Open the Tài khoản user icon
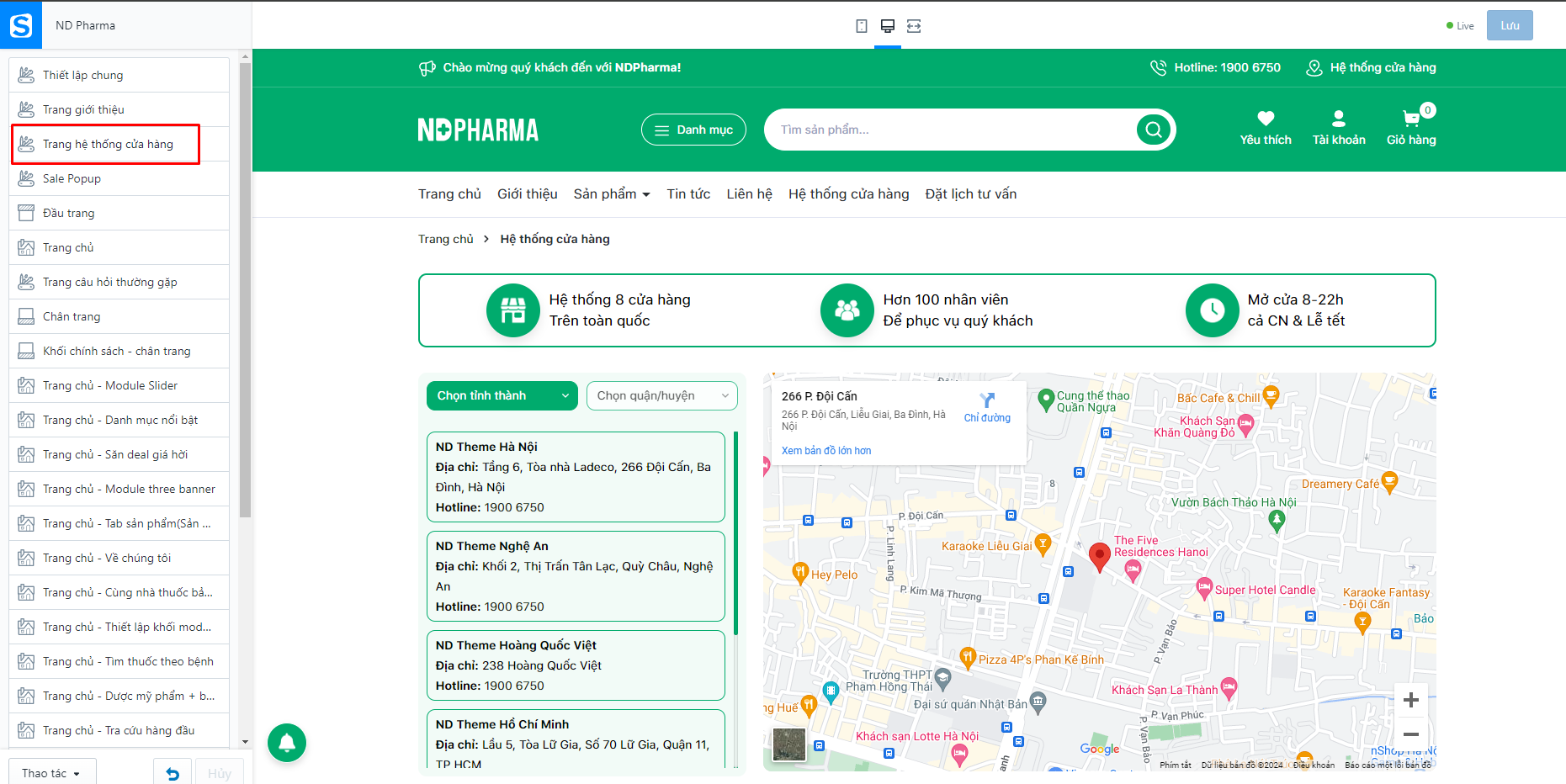Screen dimensions: 1566x784 (x=1339, y=119)
